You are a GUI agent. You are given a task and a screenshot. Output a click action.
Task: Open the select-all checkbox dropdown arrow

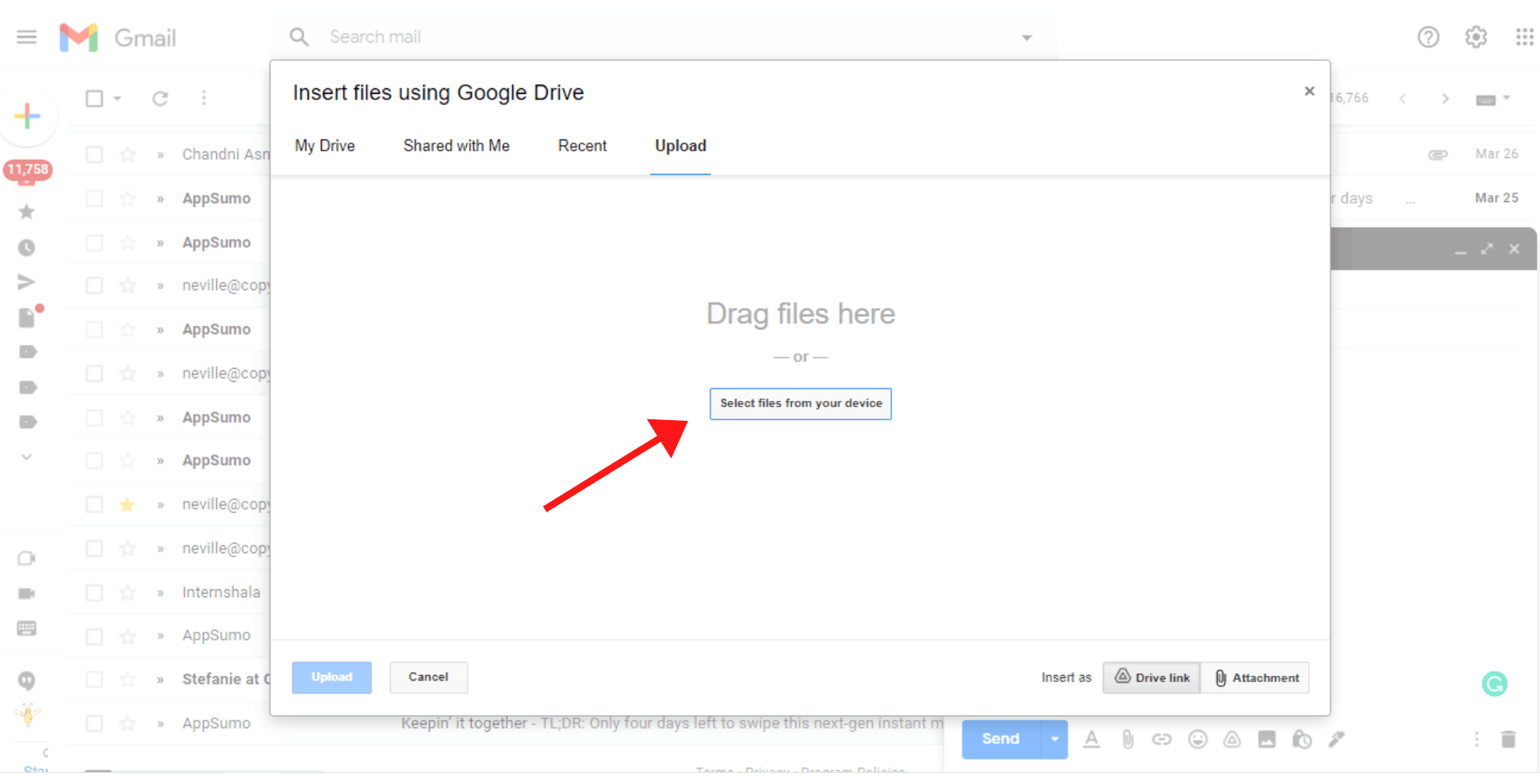[117, 99]
